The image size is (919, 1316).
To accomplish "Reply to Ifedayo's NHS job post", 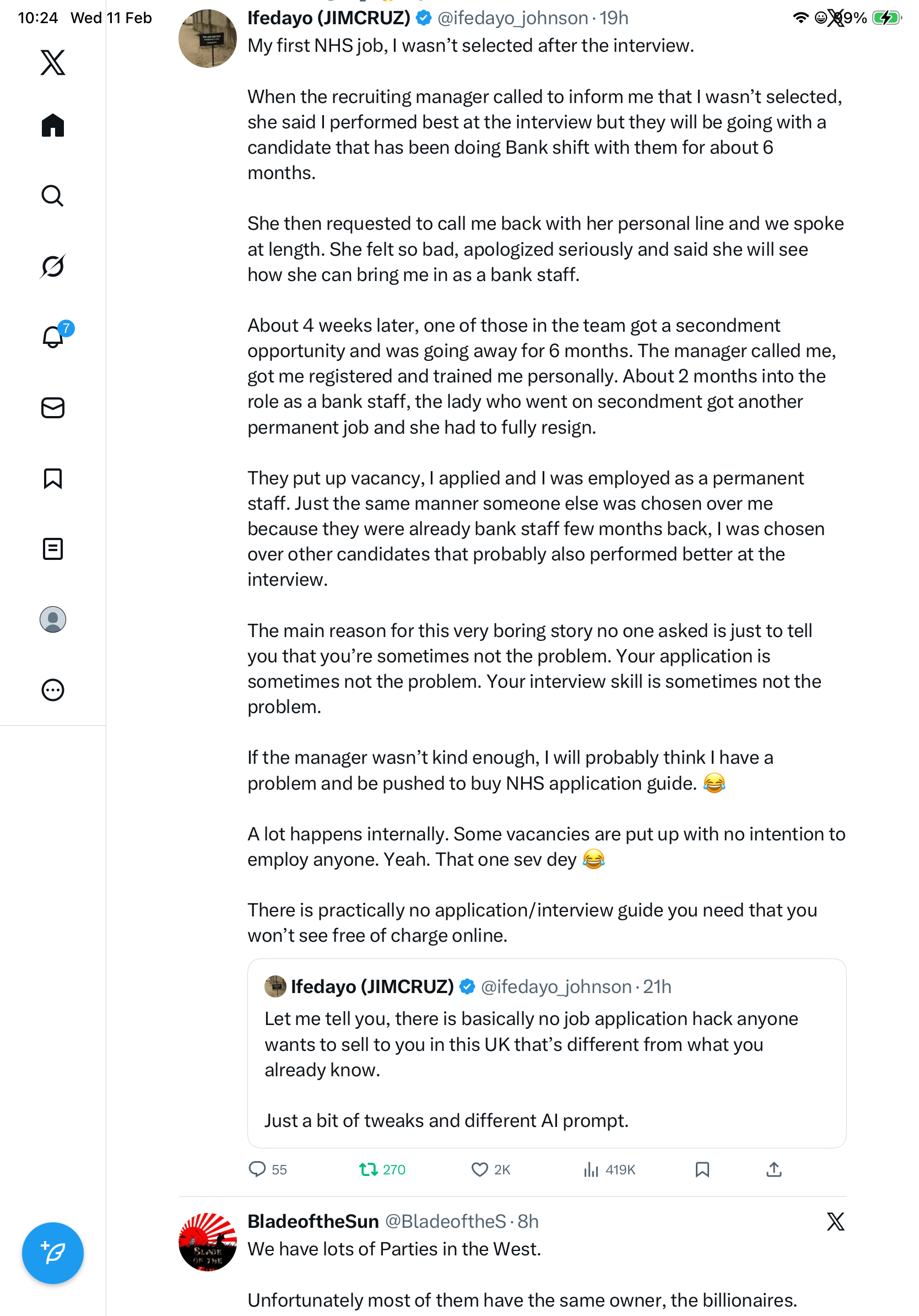I will [257, 1169].
